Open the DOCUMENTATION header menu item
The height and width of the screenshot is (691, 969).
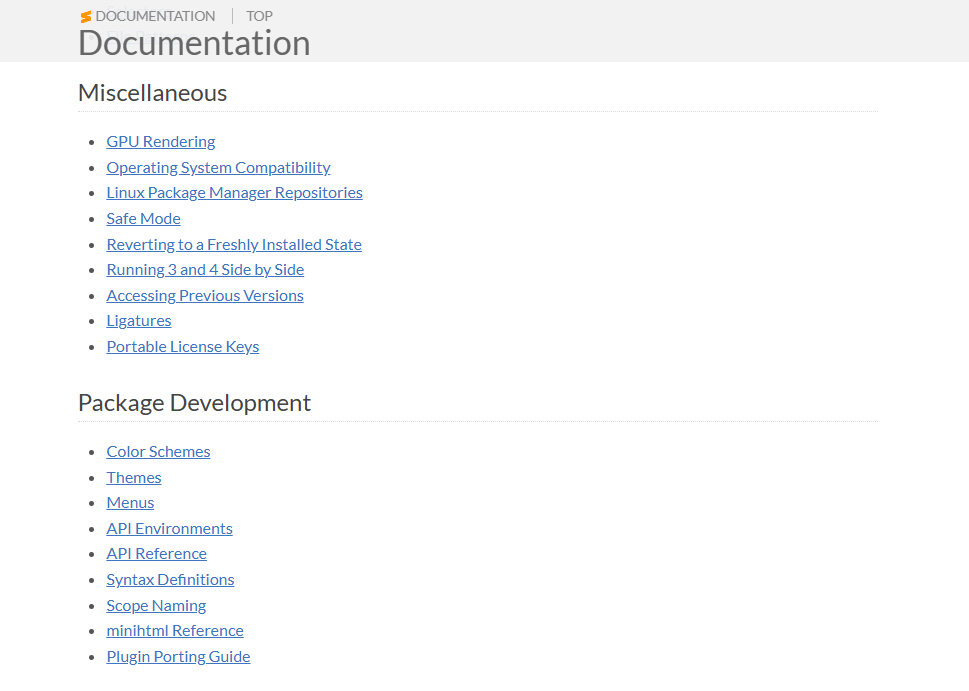155,16
